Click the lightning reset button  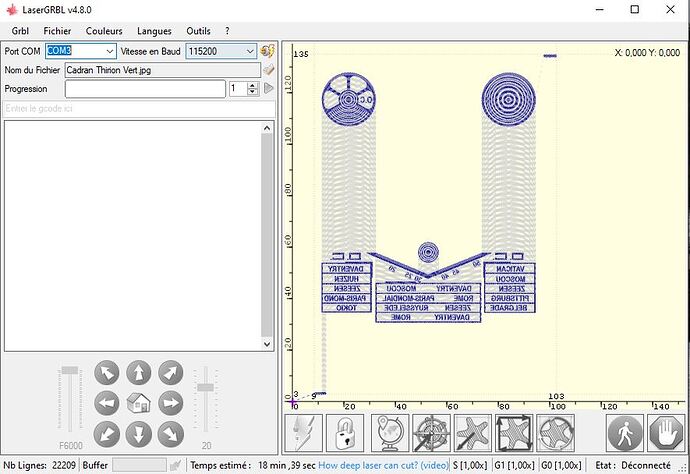tap(304, 433)
